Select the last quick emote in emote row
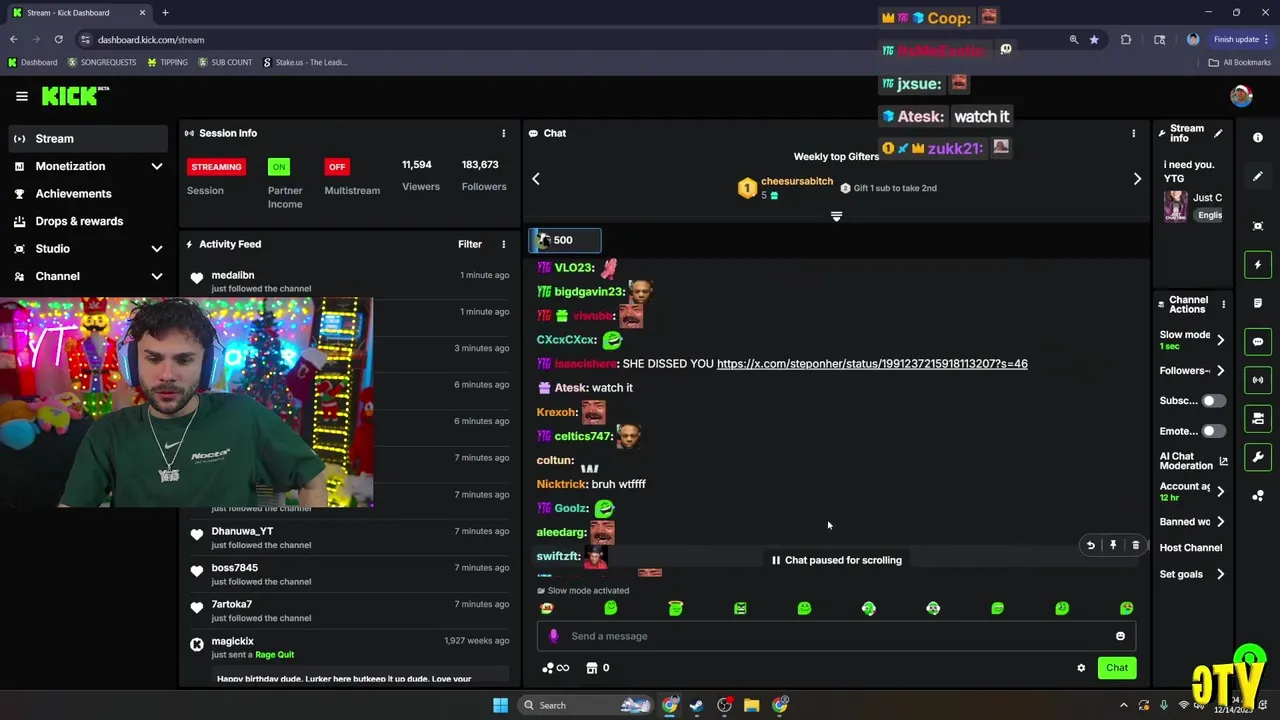The image size is (1280, 720). point(1126,608)
